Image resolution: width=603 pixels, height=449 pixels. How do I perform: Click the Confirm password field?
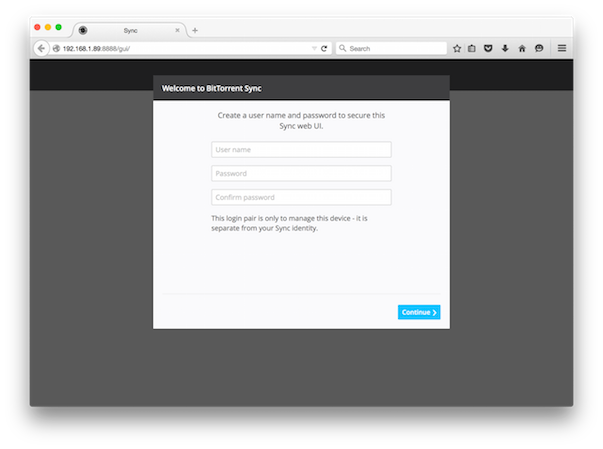click(x=301, y=197)
